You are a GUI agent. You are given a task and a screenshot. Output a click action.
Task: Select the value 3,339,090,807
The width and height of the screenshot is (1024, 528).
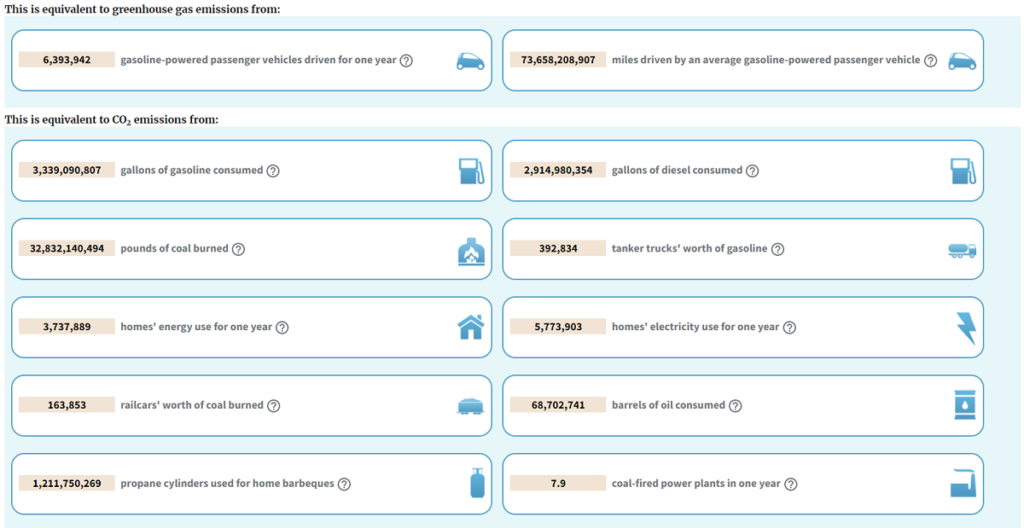pyautogui.click(x=67, y=170)
